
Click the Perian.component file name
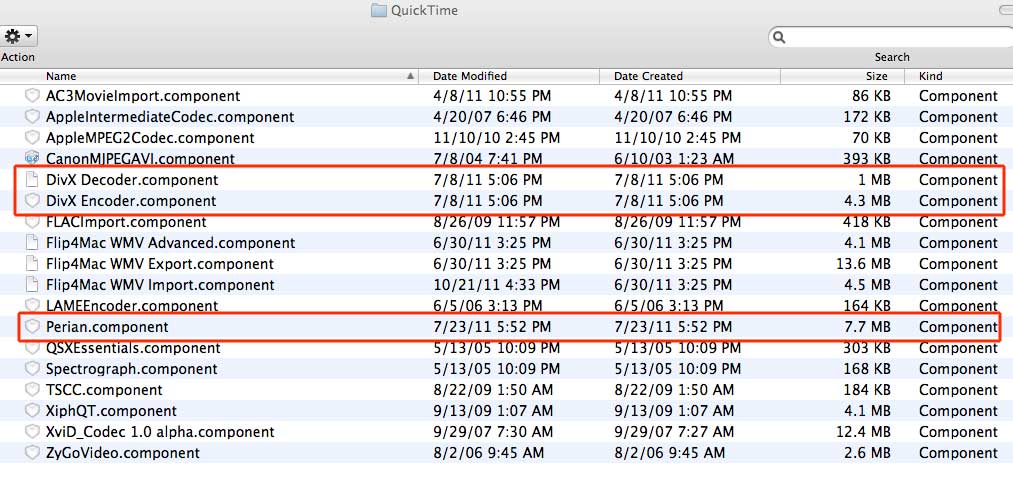[107, 327]
